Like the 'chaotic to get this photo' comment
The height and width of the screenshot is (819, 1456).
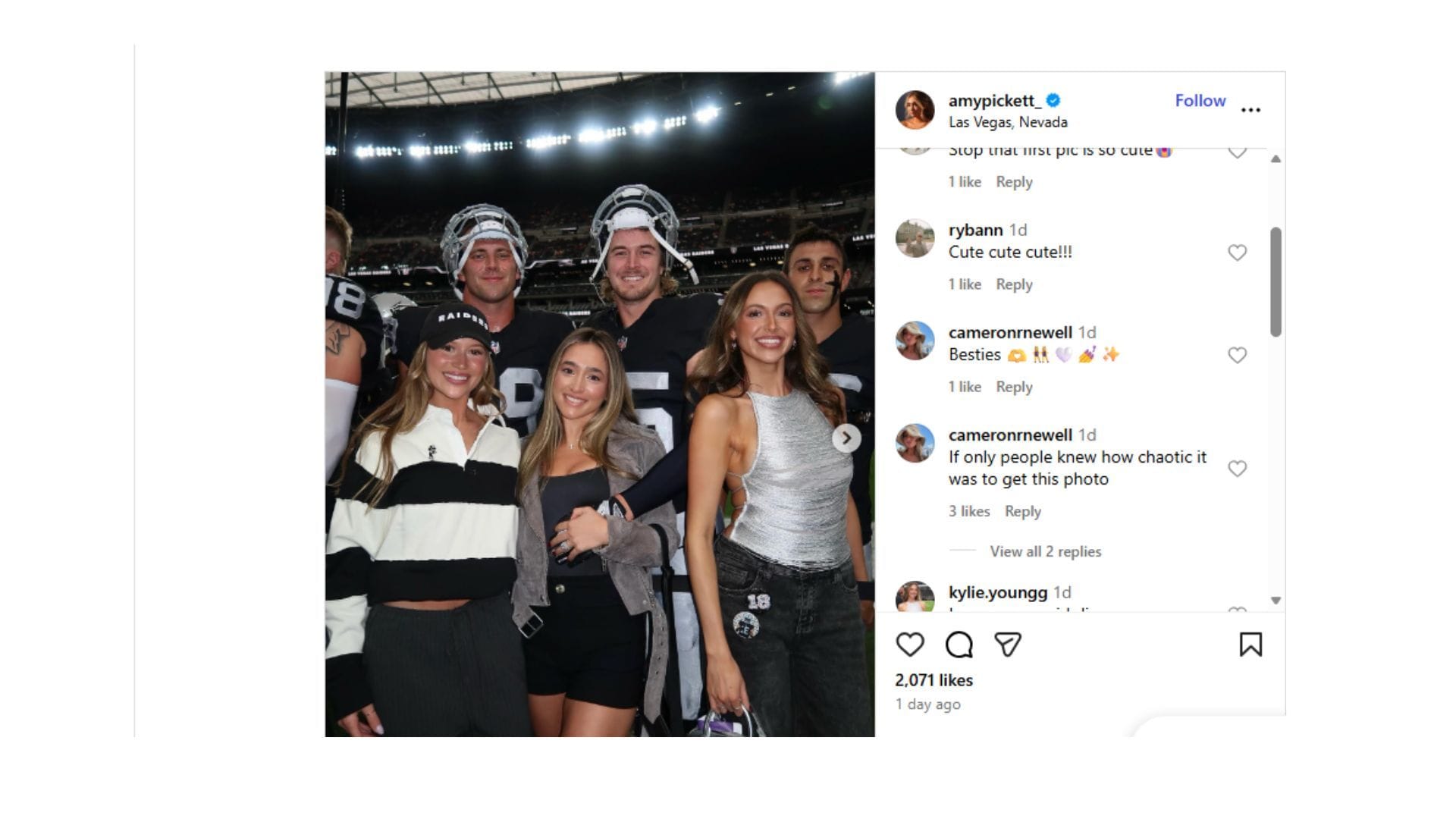pos(1237,469)
